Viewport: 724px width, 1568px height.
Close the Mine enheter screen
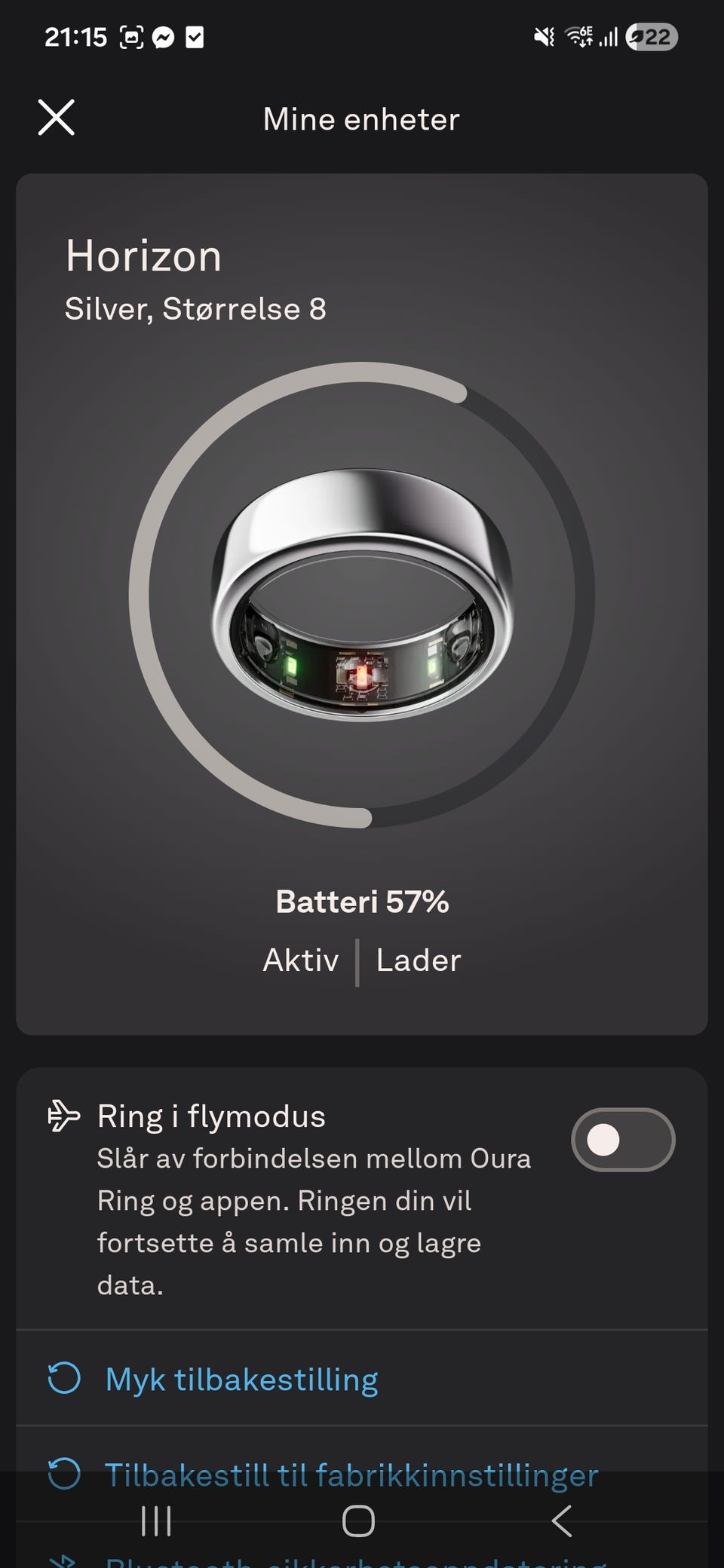pyautogui.click(x=57, y=118)
